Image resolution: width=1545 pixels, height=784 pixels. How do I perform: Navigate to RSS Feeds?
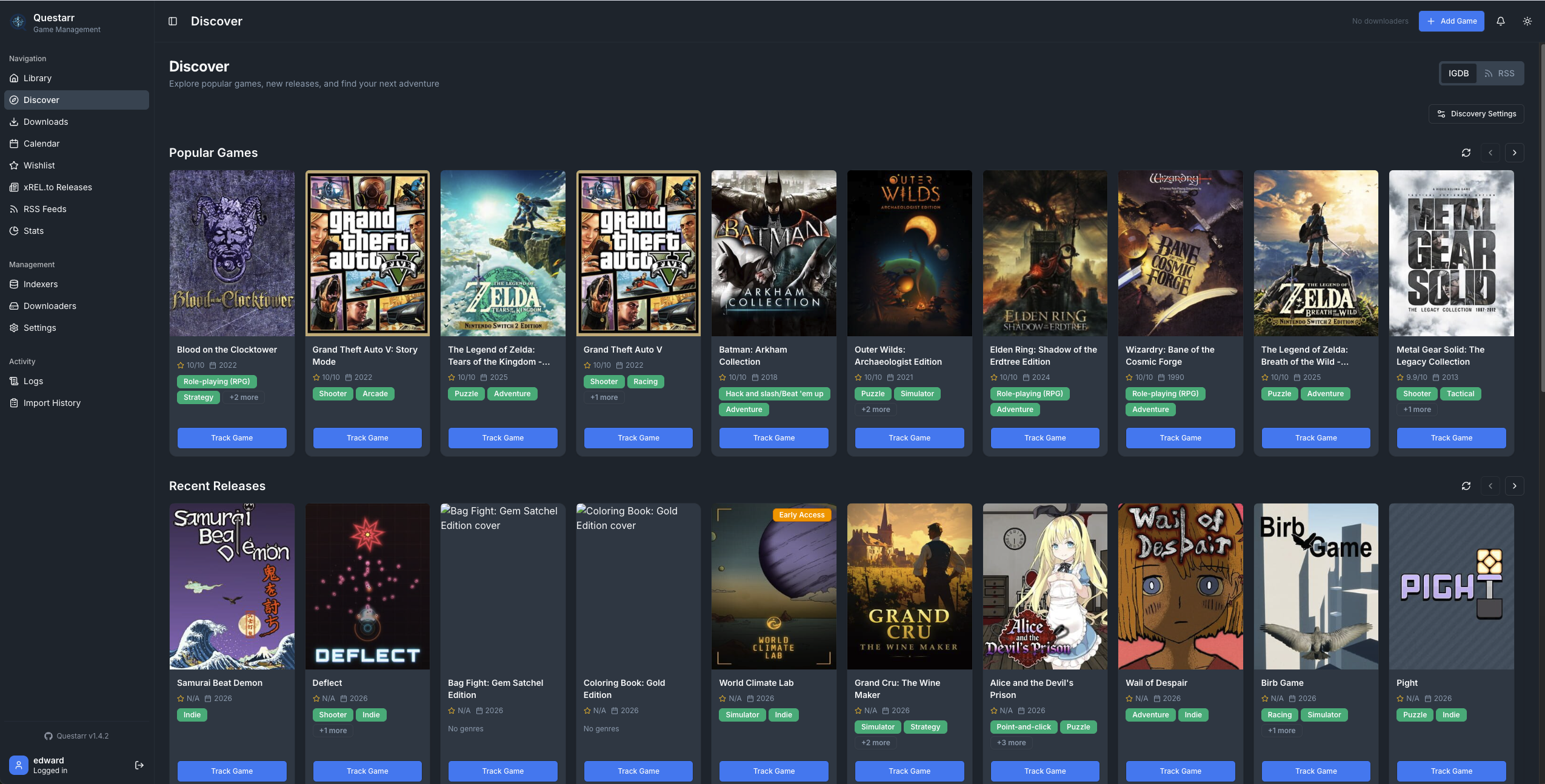pyautogui.click(x=76, y=209)
